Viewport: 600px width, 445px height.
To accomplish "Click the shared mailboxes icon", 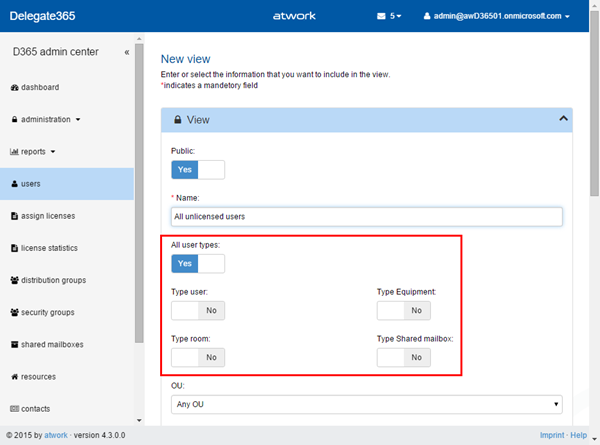I will pyautogui.click(x=14, y=345).
